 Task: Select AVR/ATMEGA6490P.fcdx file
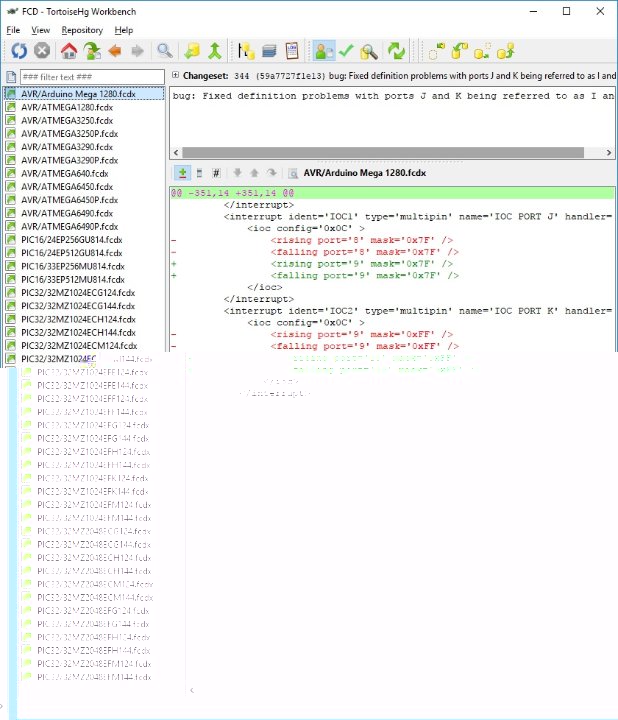click(84, 226)
